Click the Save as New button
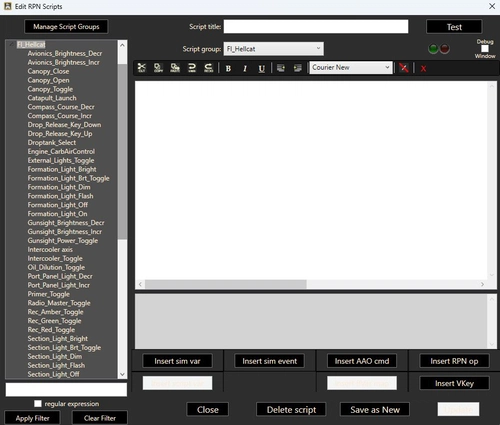Screen dimensions: 500x425 pyautogui.click(x=375, y=409)
